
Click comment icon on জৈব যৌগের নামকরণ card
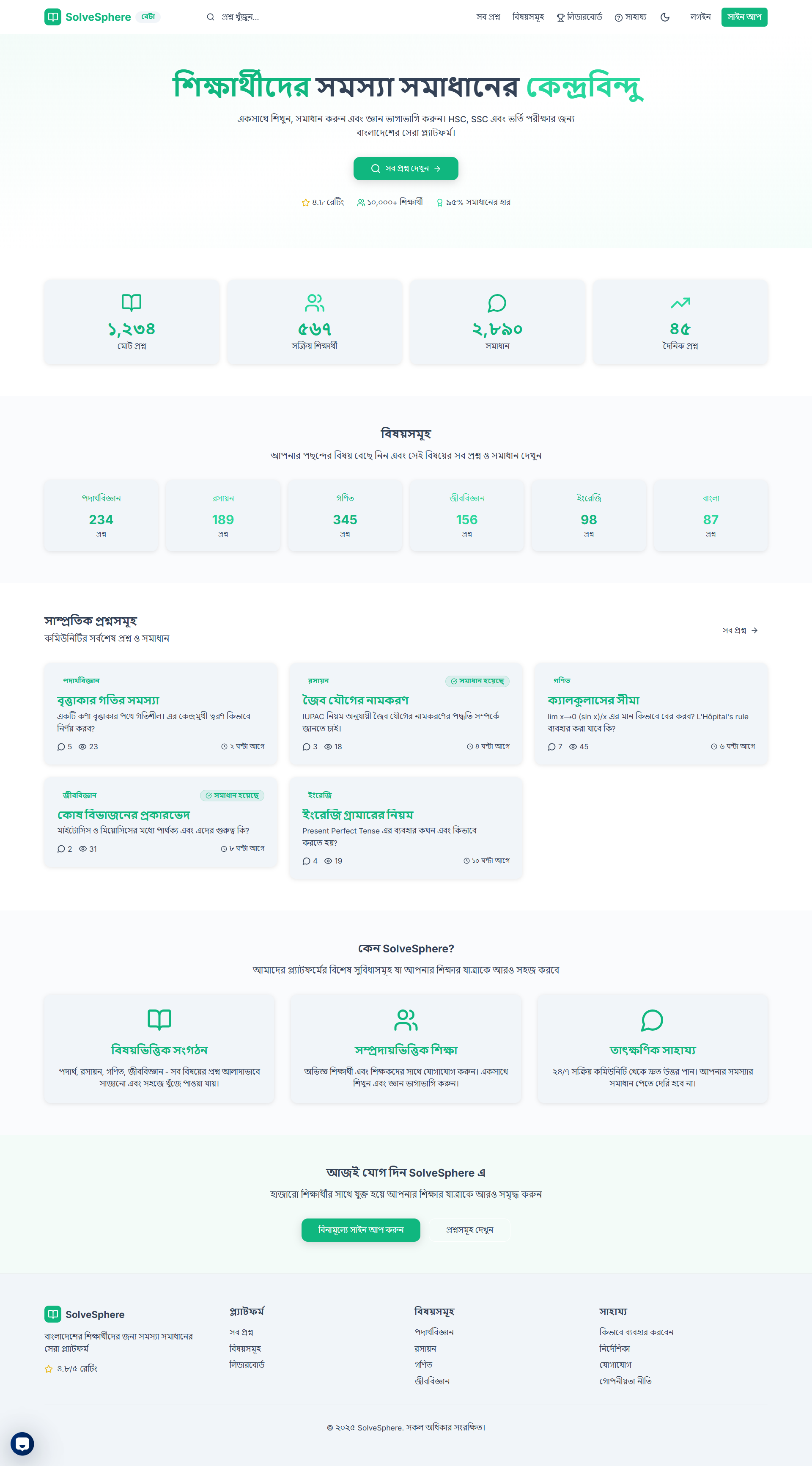pos(306,747)
